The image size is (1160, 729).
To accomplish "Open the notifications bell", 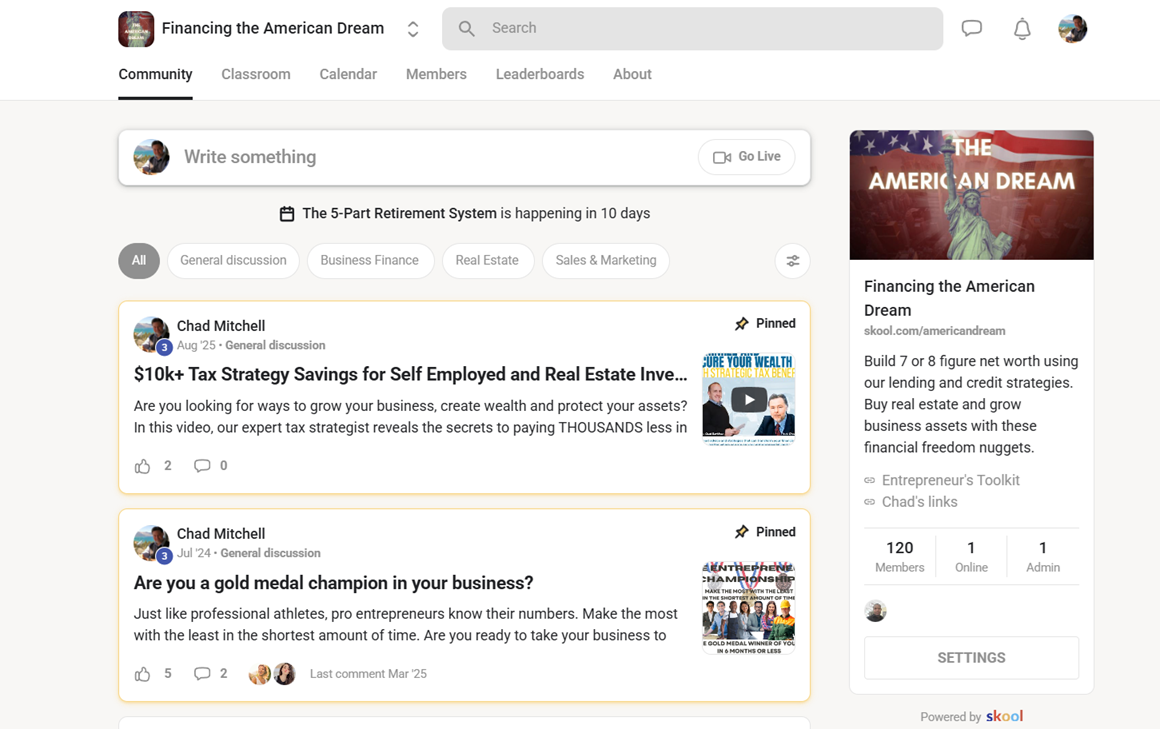I will tap(1022, 29).
